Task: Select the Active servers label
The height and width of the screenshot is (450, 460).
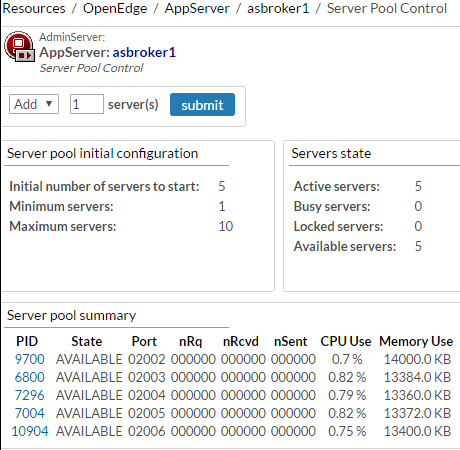Action: pos(337,186)
